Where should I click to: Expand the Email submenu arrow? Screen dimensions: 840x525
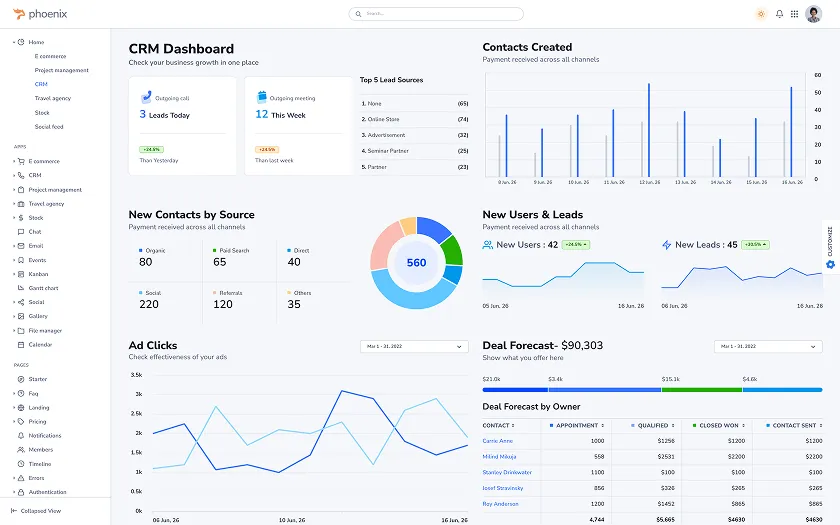(x=14, y=246)
